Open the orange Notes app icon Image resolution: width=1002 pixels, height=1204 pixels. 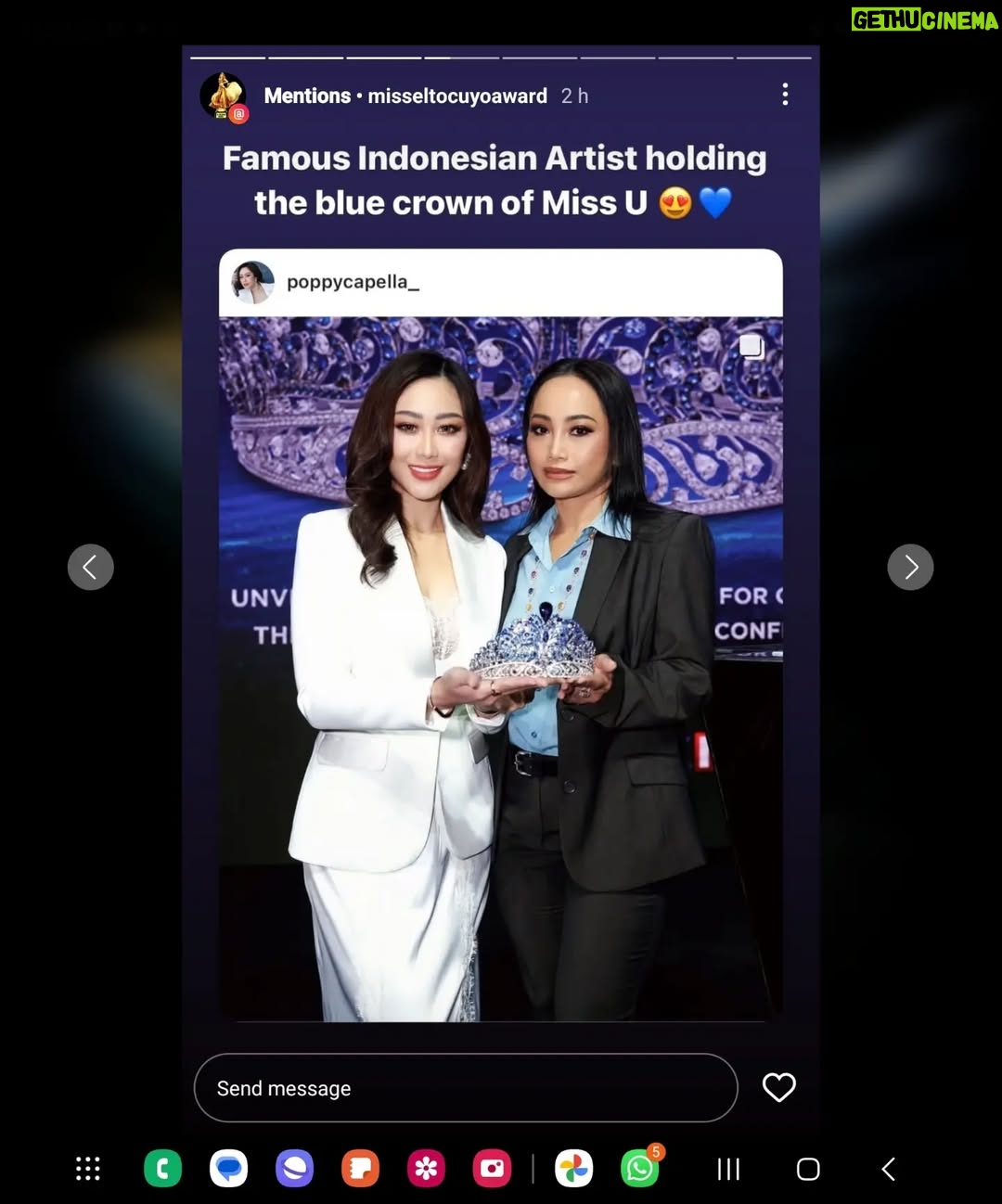pos(360,1169)
